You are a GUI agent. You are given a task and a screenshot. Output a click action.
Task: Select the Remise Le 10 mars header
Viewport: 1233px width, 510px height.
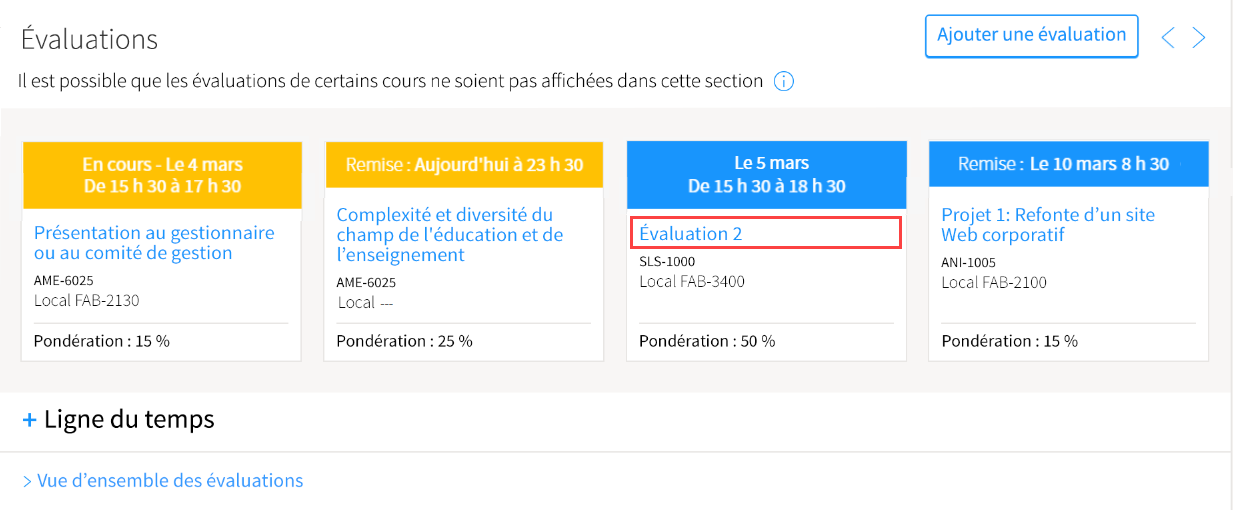[x=1069, y=165]
